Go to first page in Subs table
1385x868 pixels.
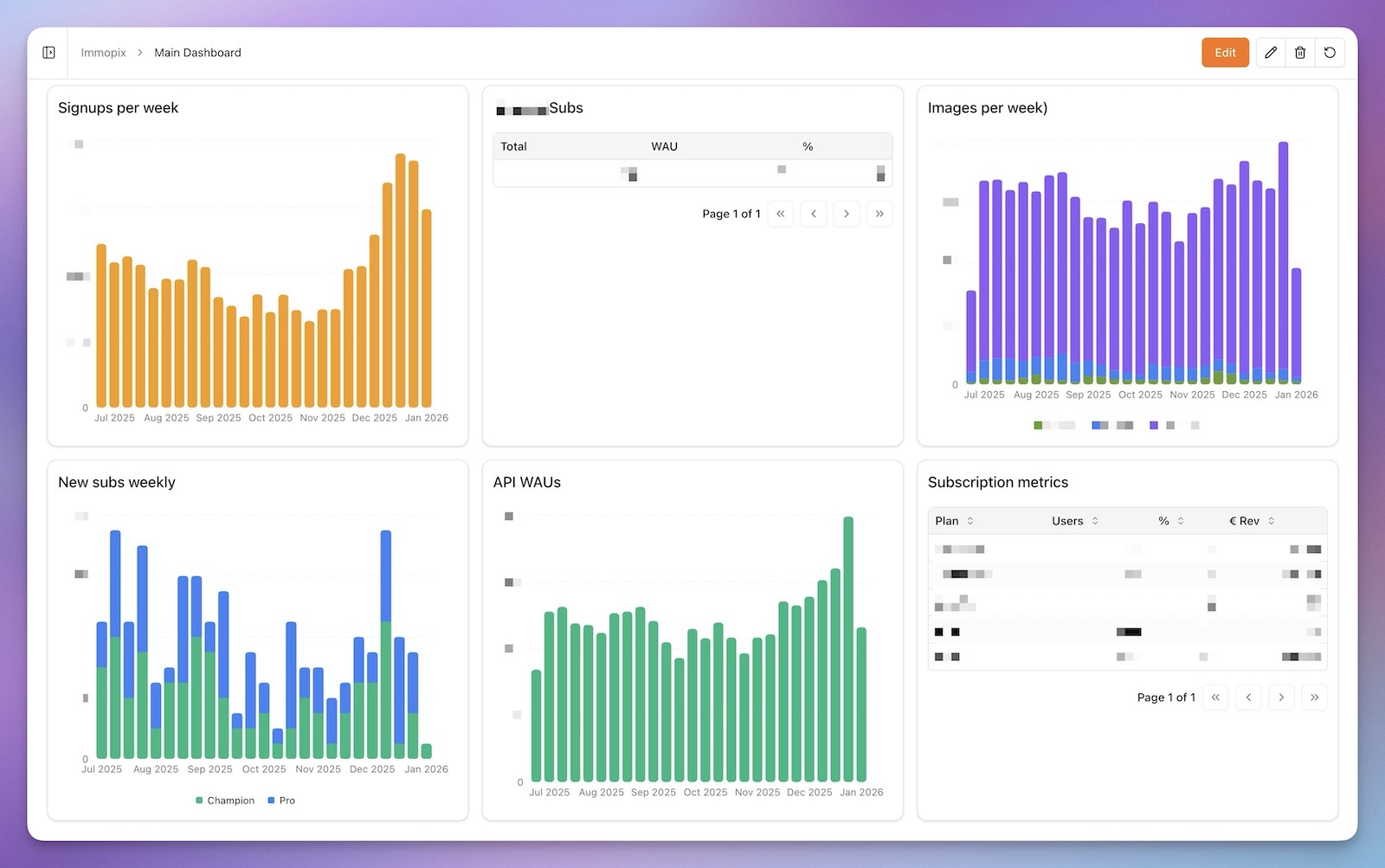[780, 214]
